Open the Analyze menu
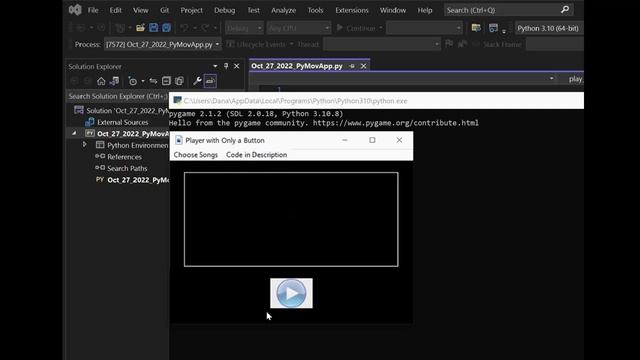Image resolution: width=640 pixels, height=360 pixels. (x=283, y=10)
